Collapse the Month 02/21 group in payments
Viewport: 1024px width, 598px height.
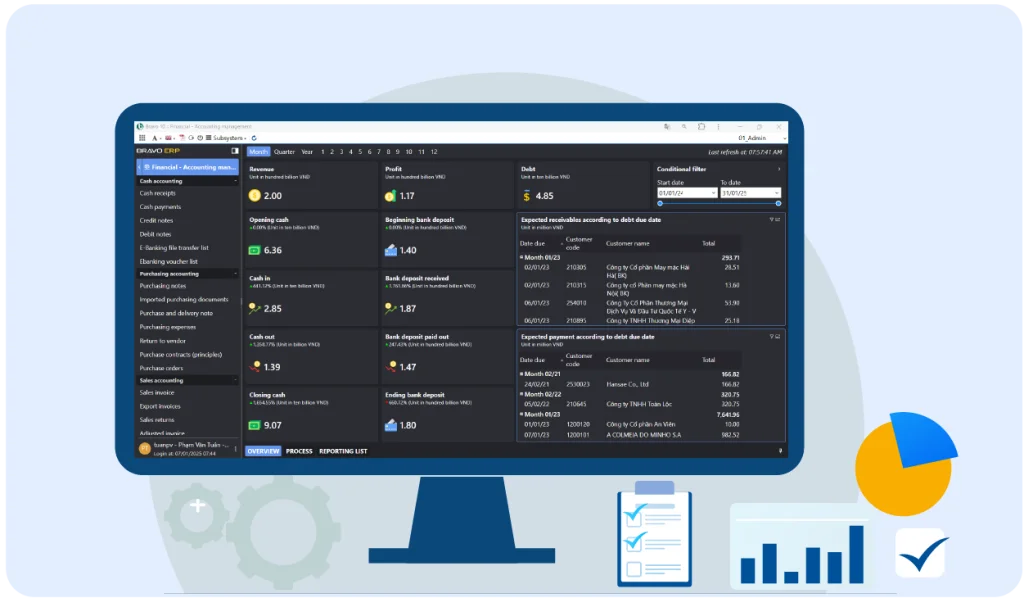(521, 373)
